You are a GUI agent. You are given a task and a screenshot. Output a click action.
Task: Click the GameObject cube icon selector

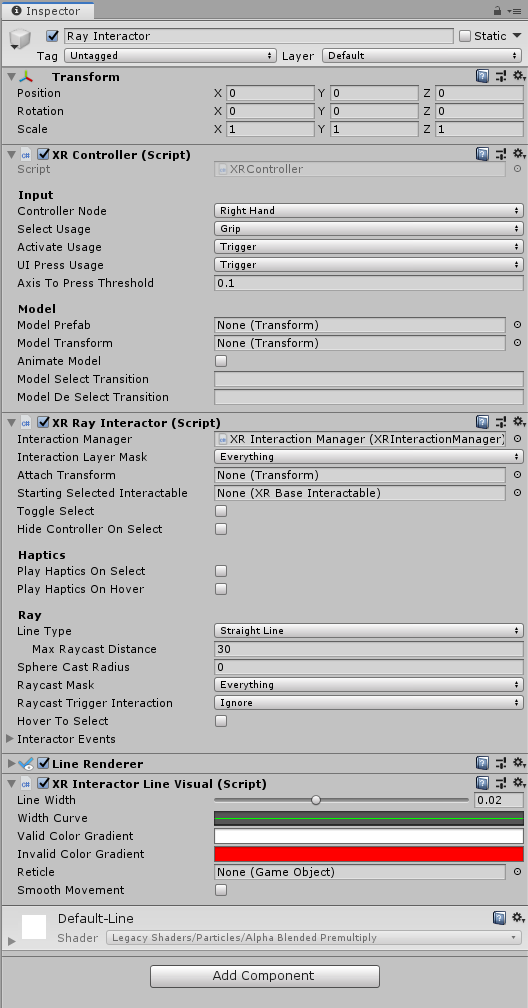20,40
